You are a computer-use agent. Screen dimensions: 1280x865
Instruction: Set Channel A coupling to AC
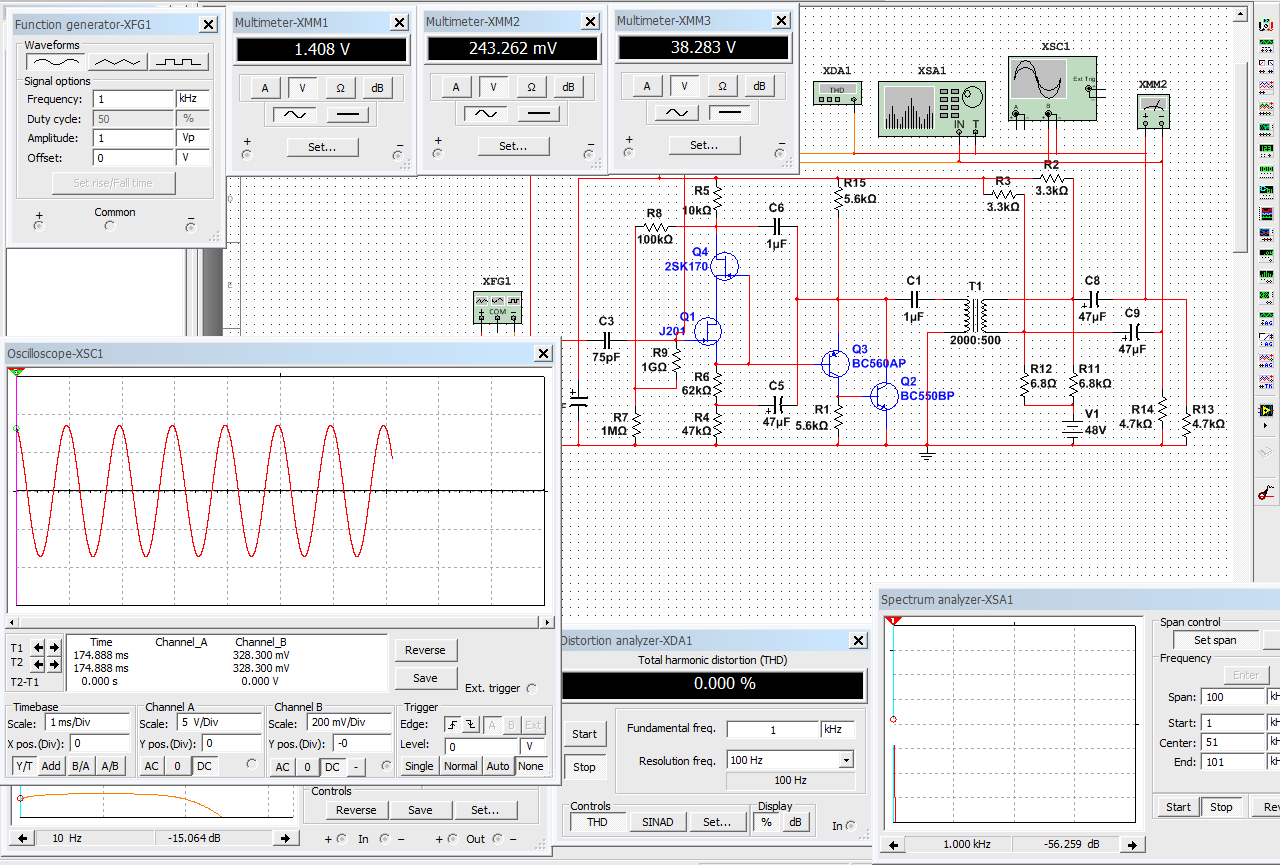click(151, 766)
